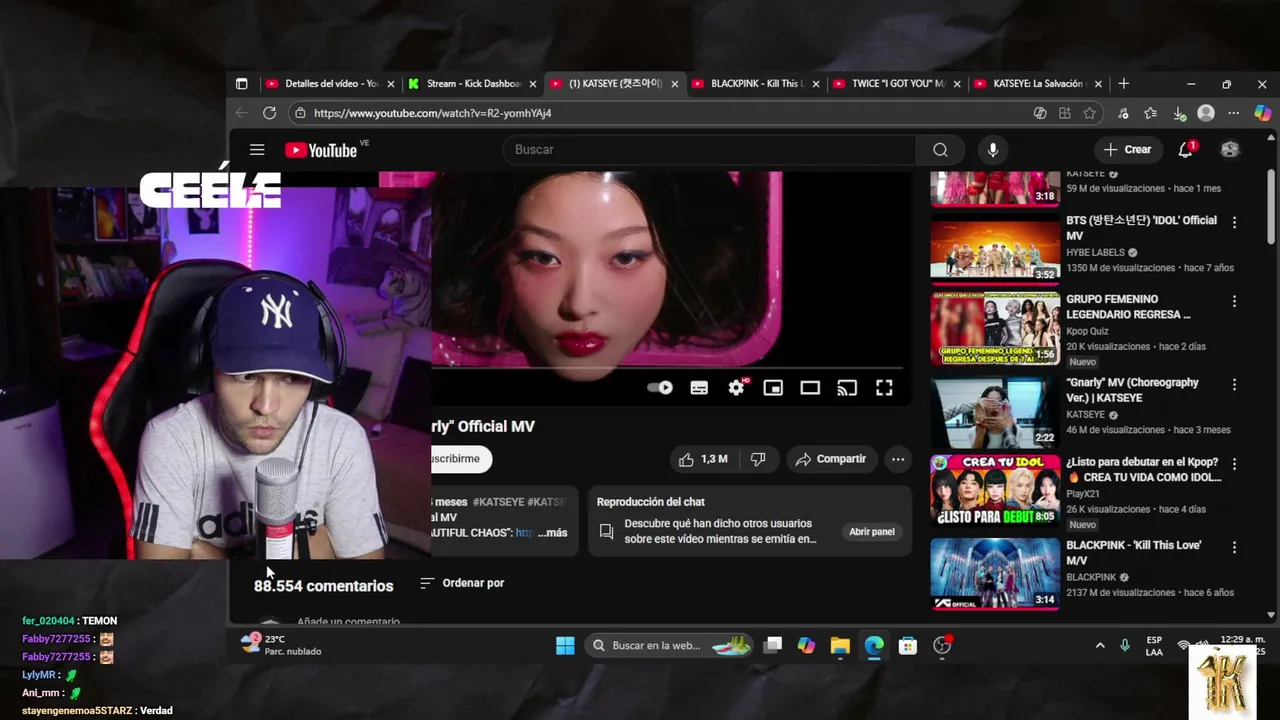Enter fullscreen on the video player
Screen dimensions: 1280x720
pyautogui.click(x=884, y=388)
